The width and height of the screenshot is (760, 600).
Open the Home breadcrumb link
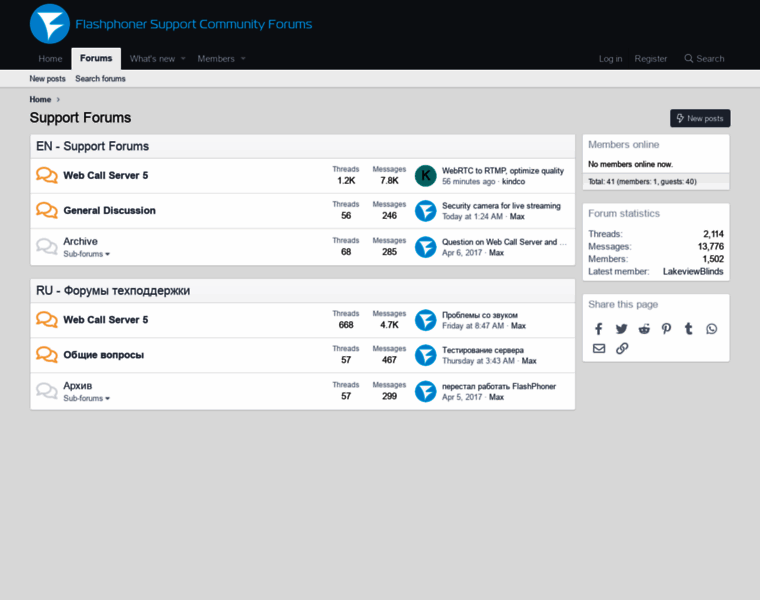(40, 99)
